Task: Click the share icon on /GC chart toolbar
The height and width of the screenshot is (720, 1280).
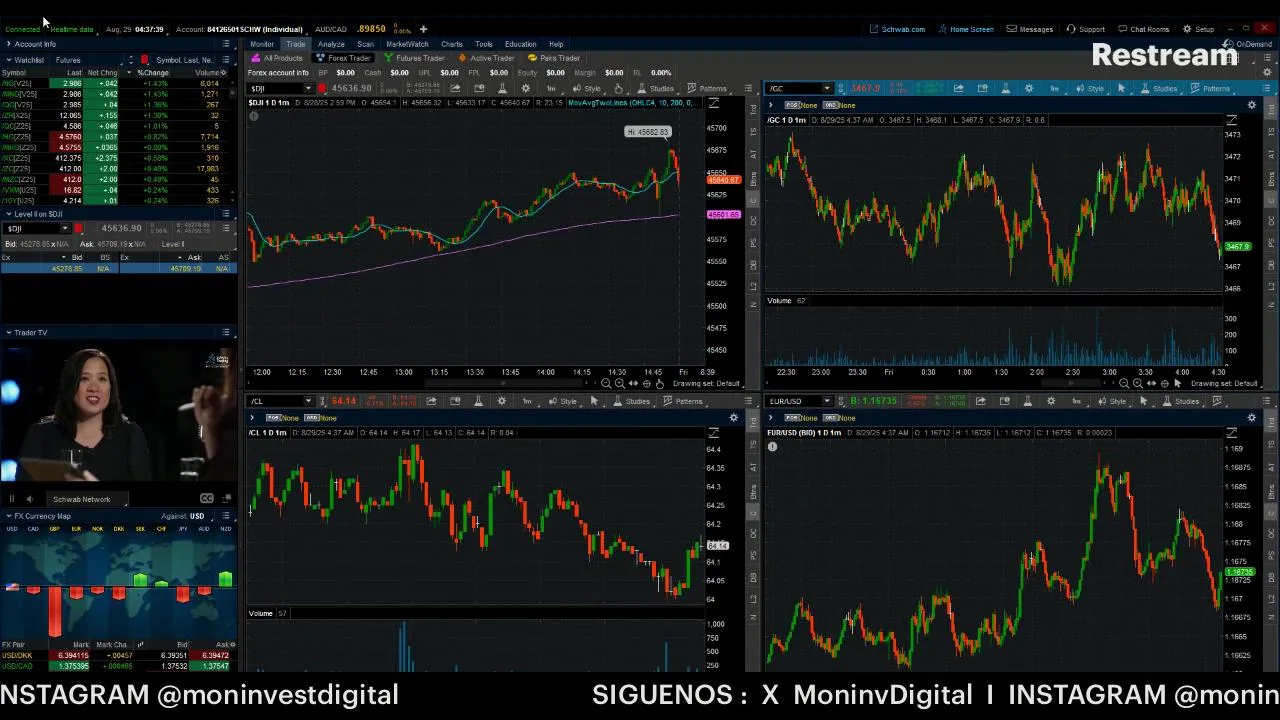Action: click(958, 89)
